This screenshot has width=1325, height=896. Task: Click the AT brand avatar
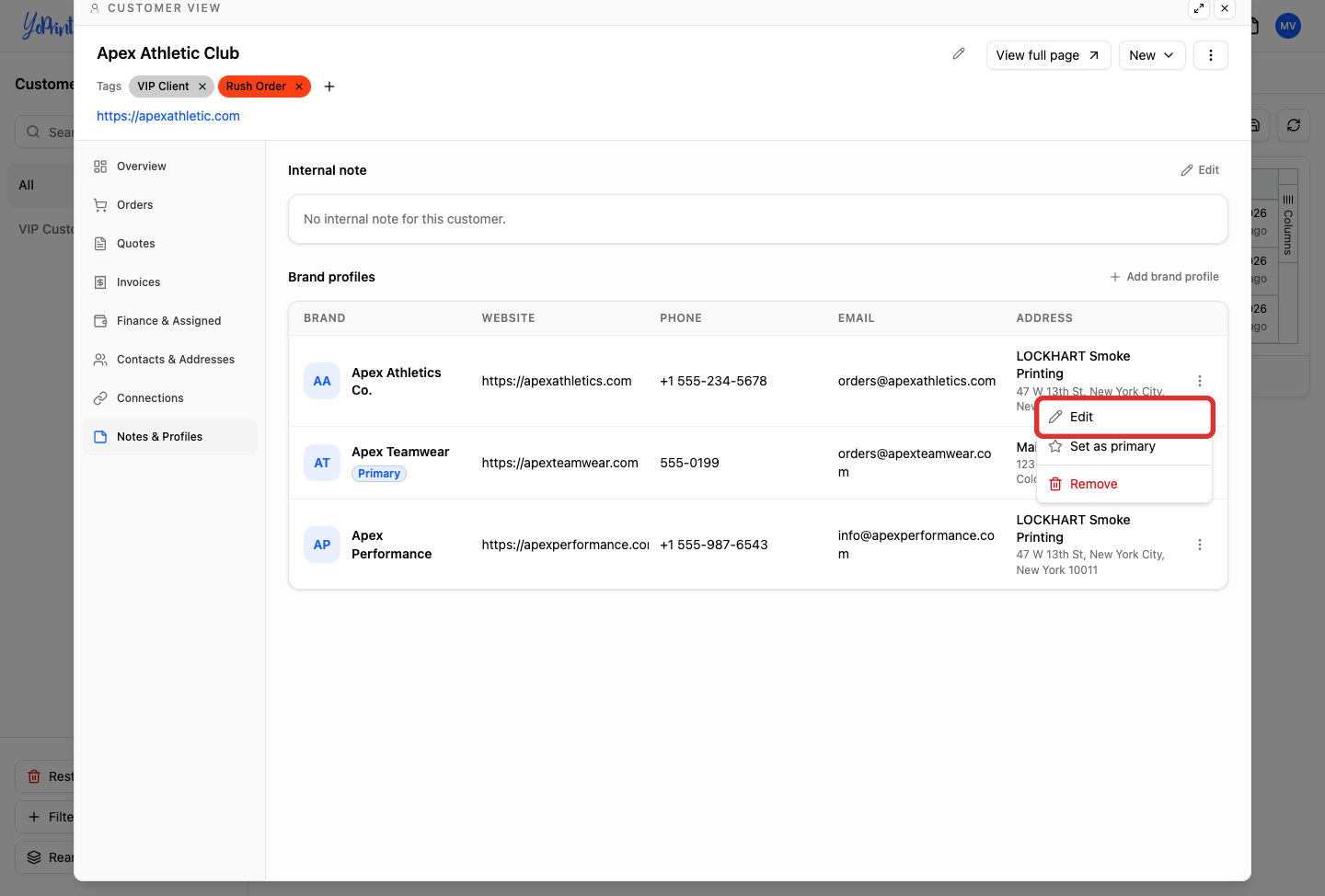coord(322,463)
